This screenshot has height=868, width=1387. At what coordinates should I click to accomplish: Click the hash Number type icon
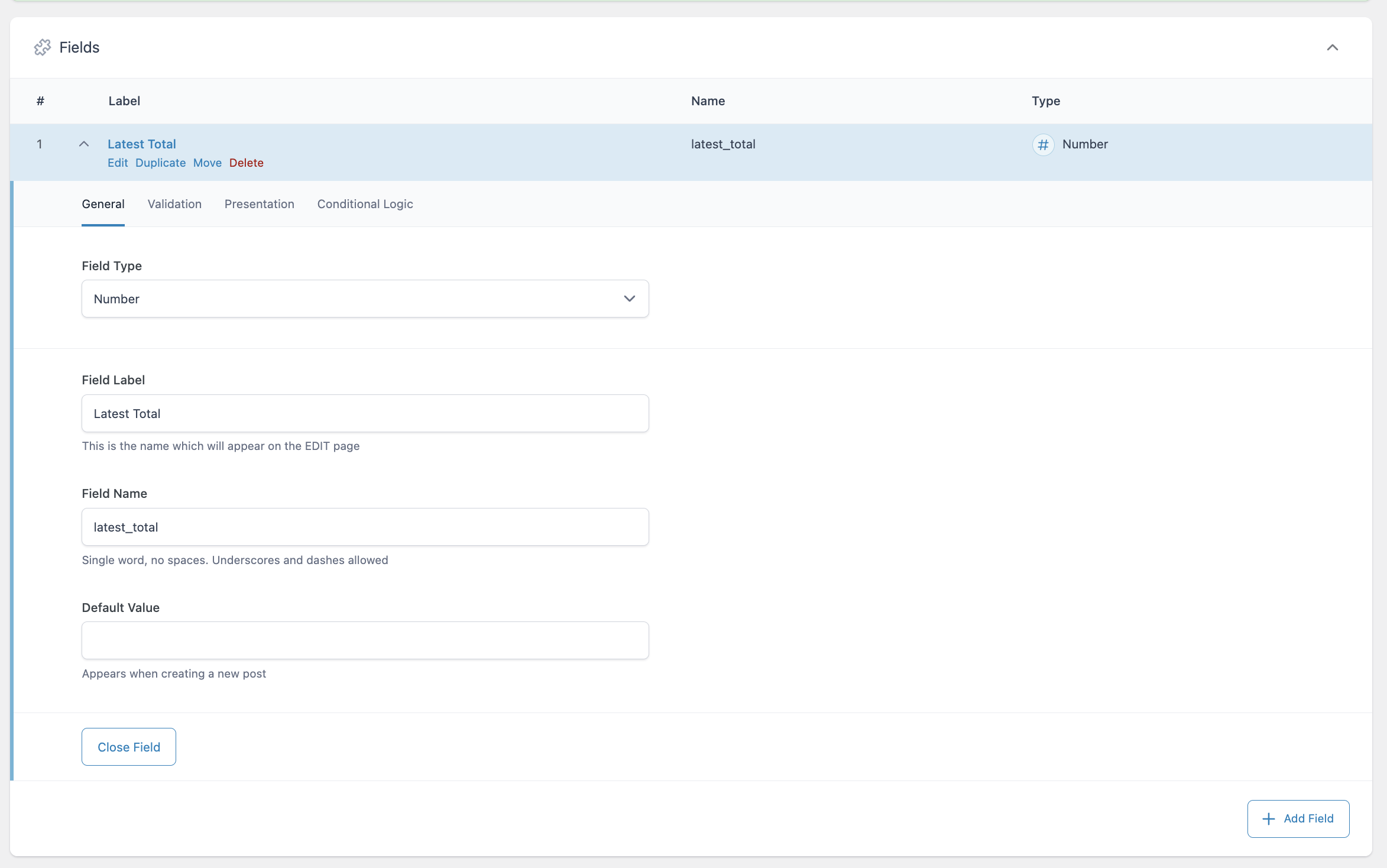click(1043, 144)
